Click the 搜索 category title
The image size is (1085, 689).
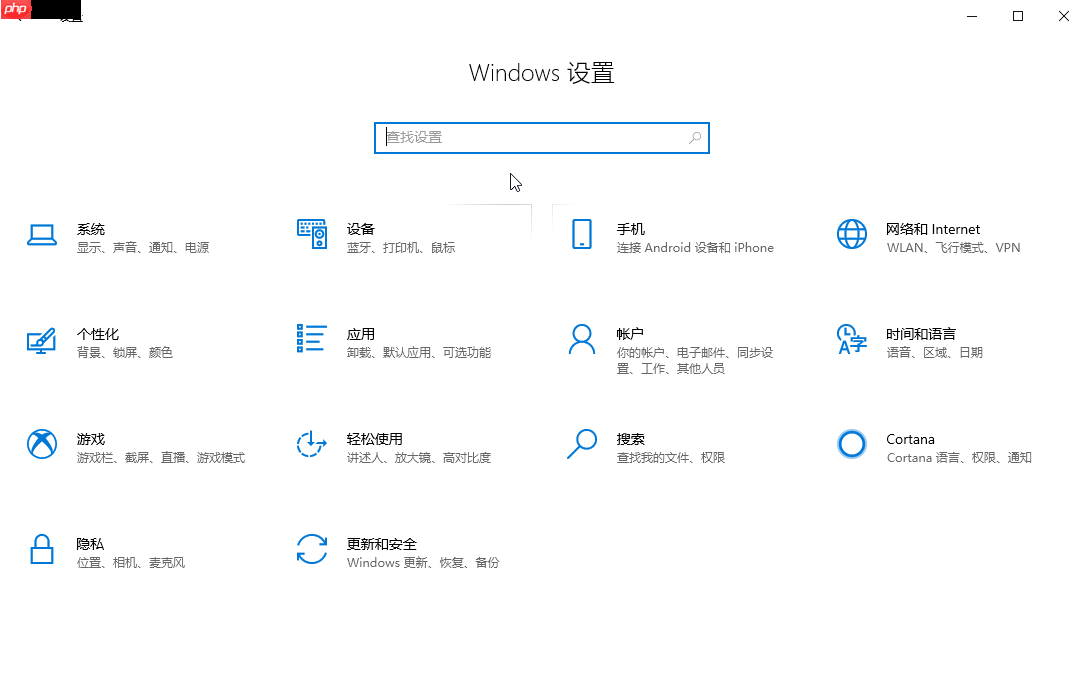click(x=630, y=439)
